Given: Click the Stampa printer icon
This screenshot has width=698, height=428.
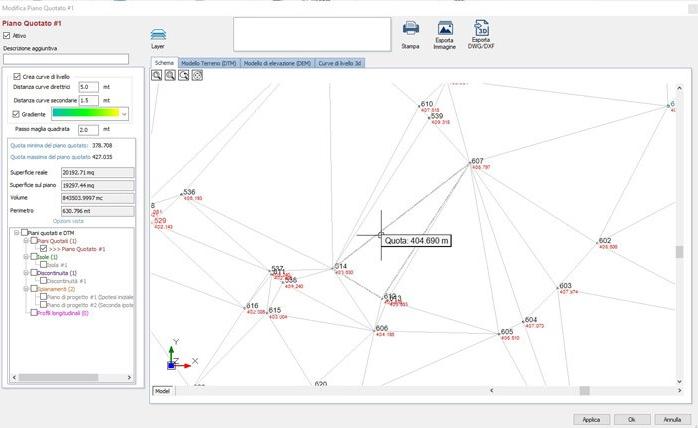Looking at the screenshot, I should click(410, 30).
